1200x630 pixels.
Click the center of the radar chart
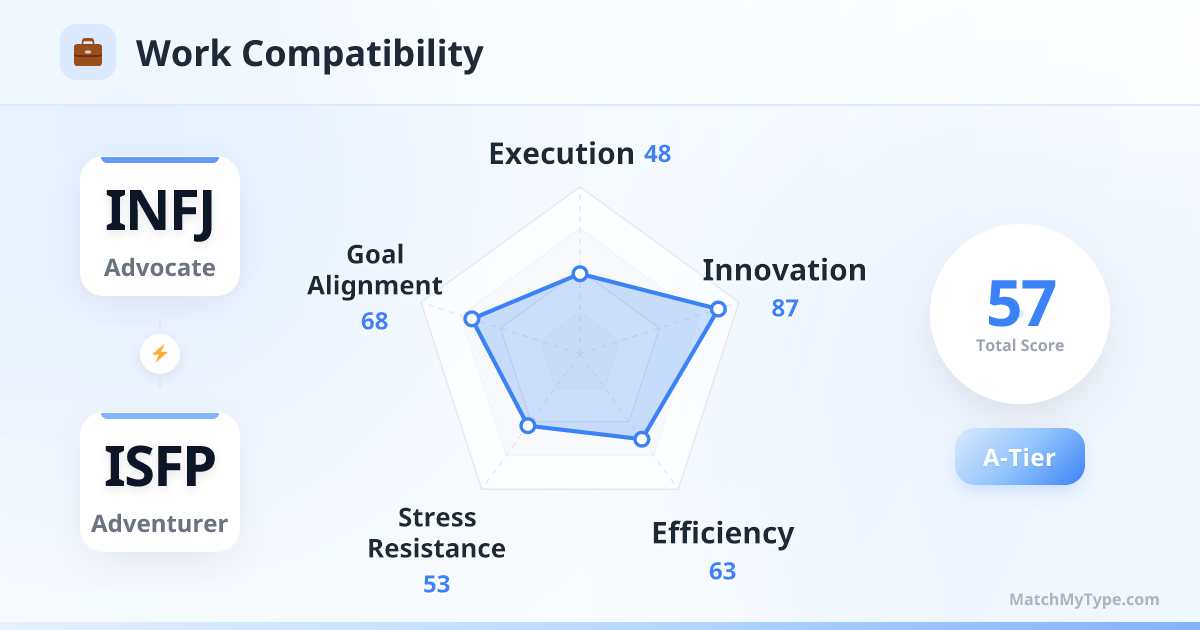579,353
